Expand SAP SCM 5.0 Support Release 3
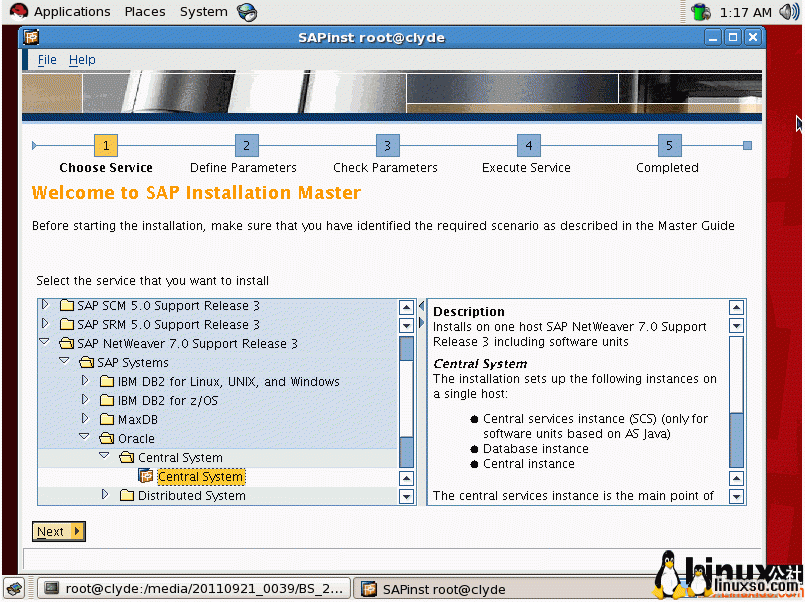Image resolution: width=805 pixels, height=602 pixels. point(44,306)
